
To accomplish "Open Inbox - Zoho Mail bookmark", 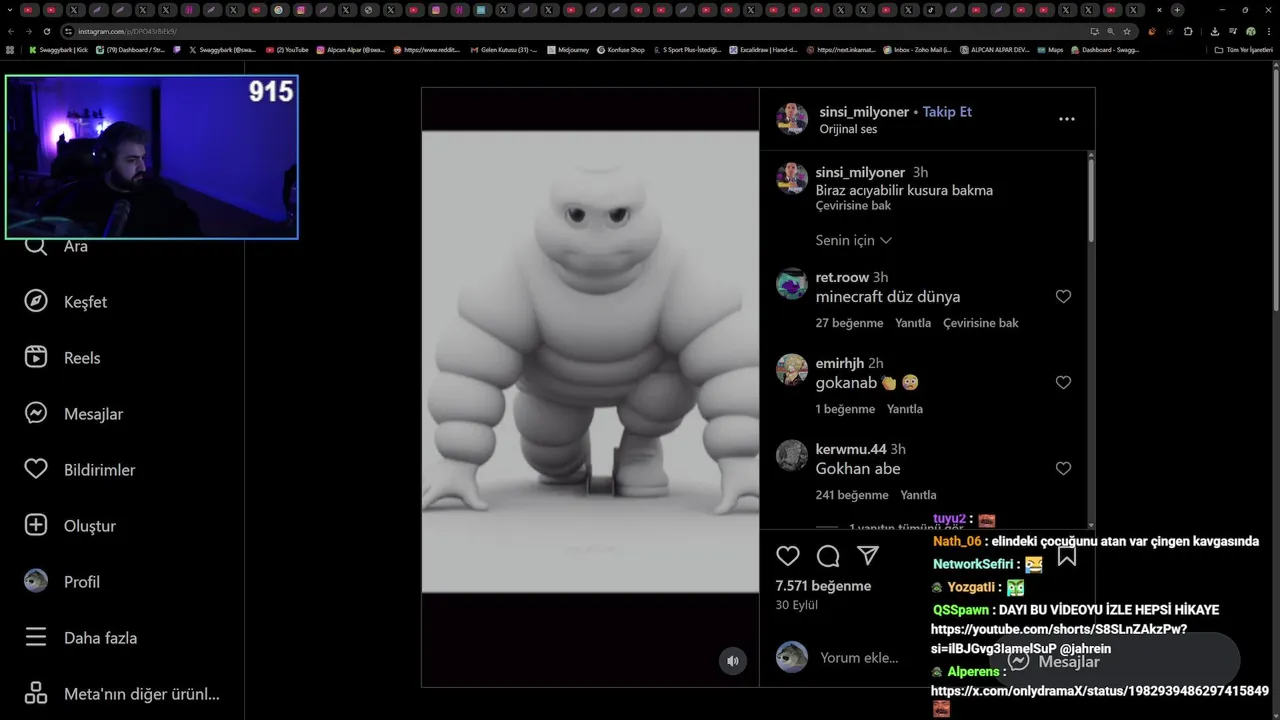I will 917,49.
